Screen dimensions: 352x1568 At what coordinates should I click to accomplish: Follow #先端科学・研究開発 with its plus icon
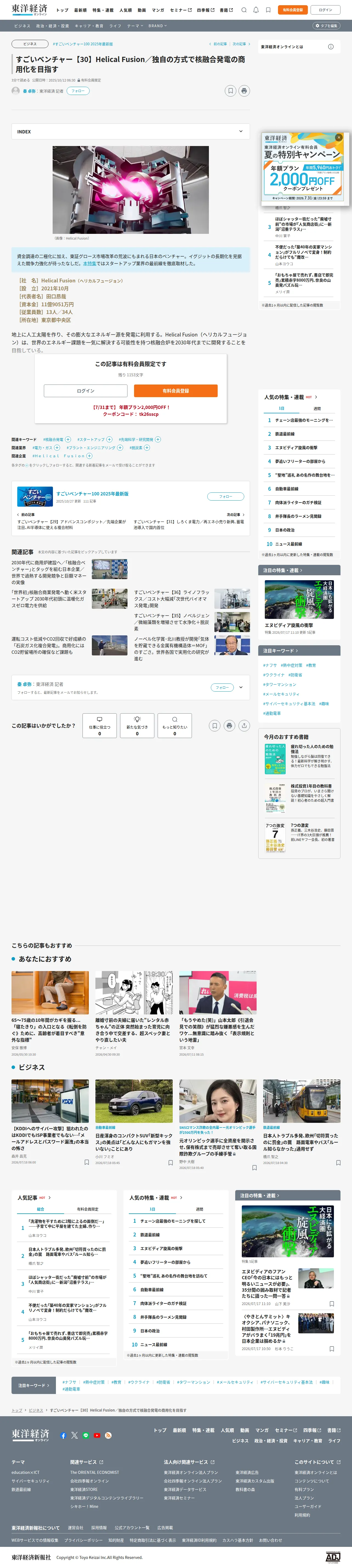pyautogui.click(x=158, y=439)
